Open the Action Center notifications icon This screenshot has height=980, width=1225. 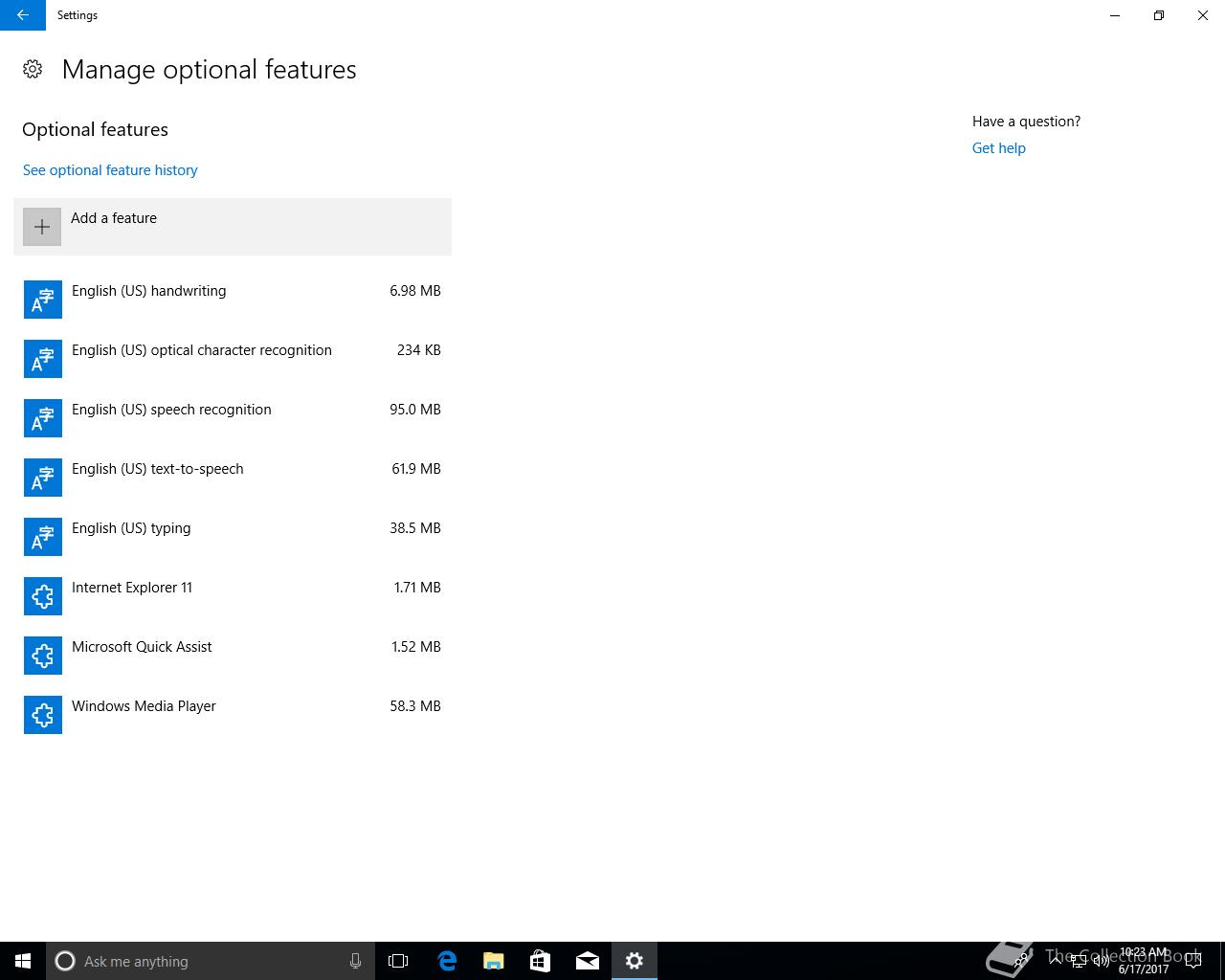click(x=1192, y=960)
